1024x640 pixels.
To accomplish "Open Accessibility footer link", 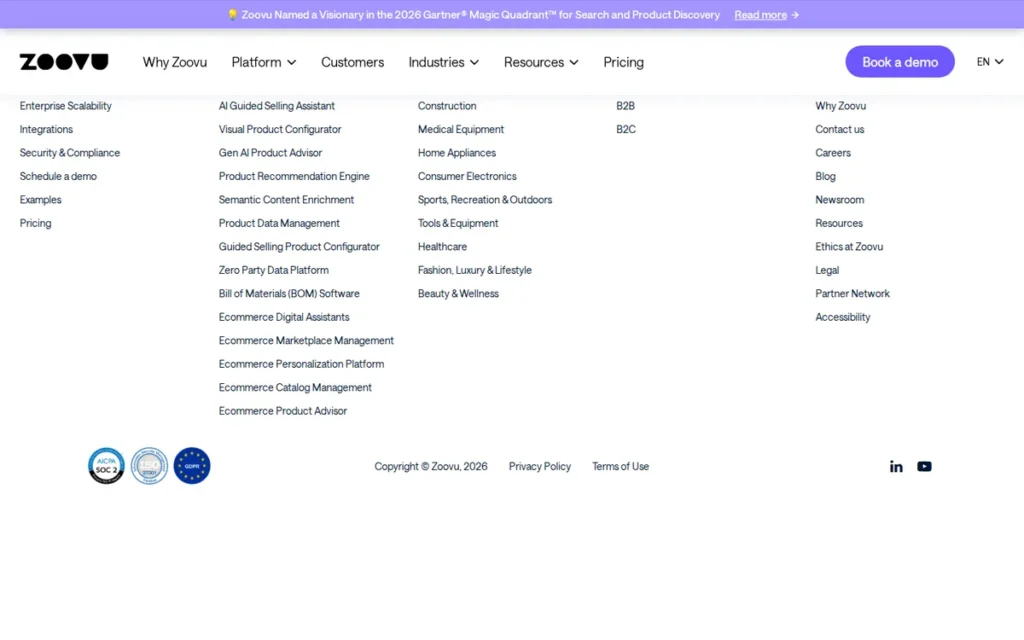I will tap(842, 317).
